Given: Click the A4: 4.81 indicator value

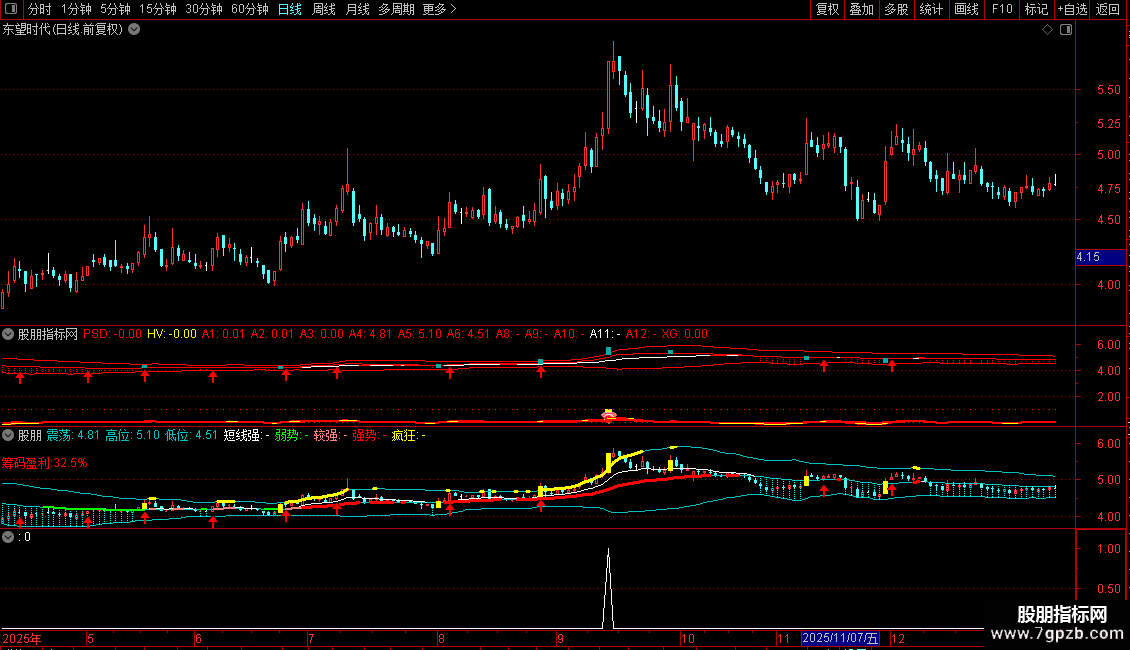Looking at the screenshot, I should click(370, 334).
